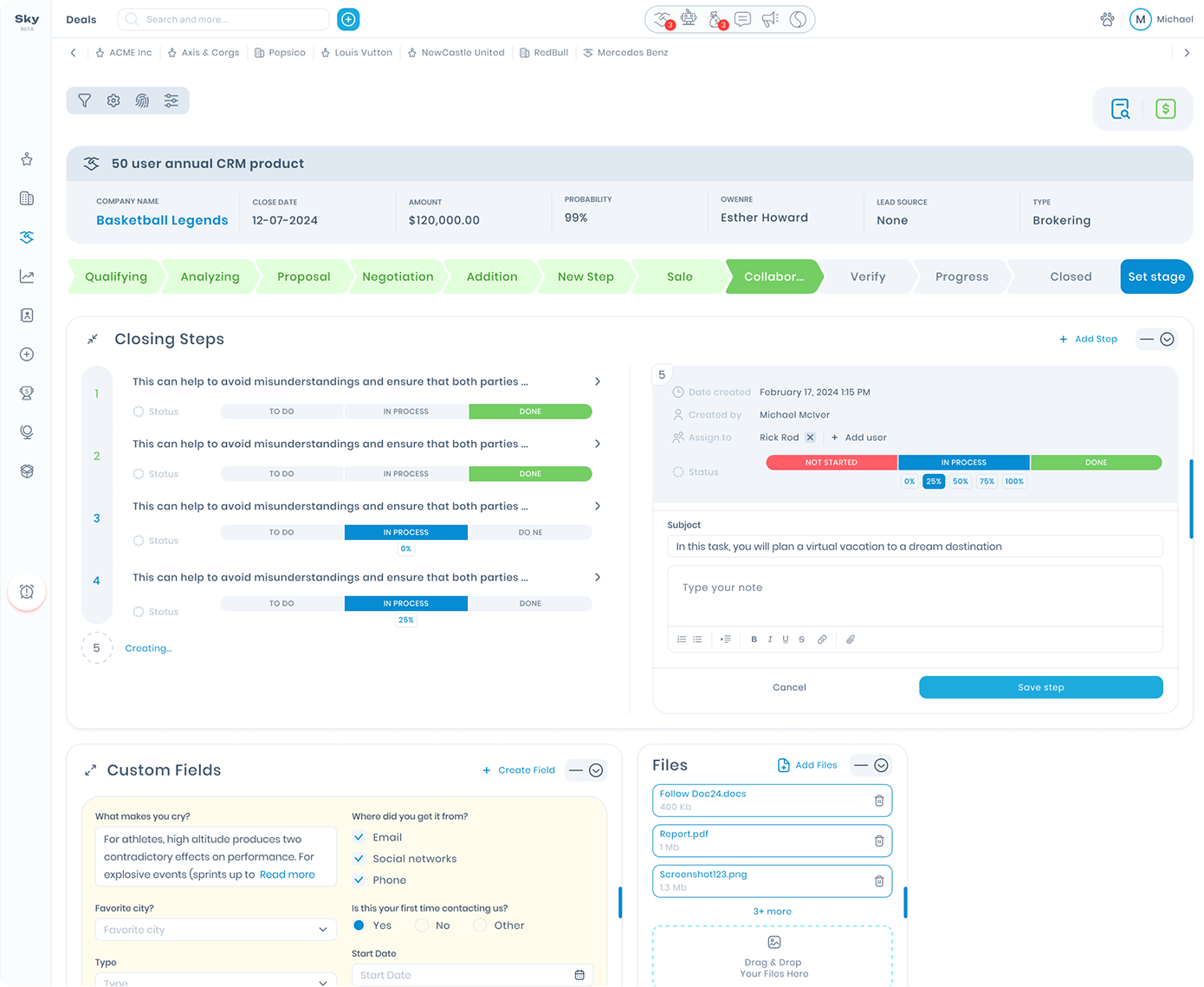The height and width of the screenshot is (987, 1204).
Task: Click the Read more link
Action: click(287, 874)
